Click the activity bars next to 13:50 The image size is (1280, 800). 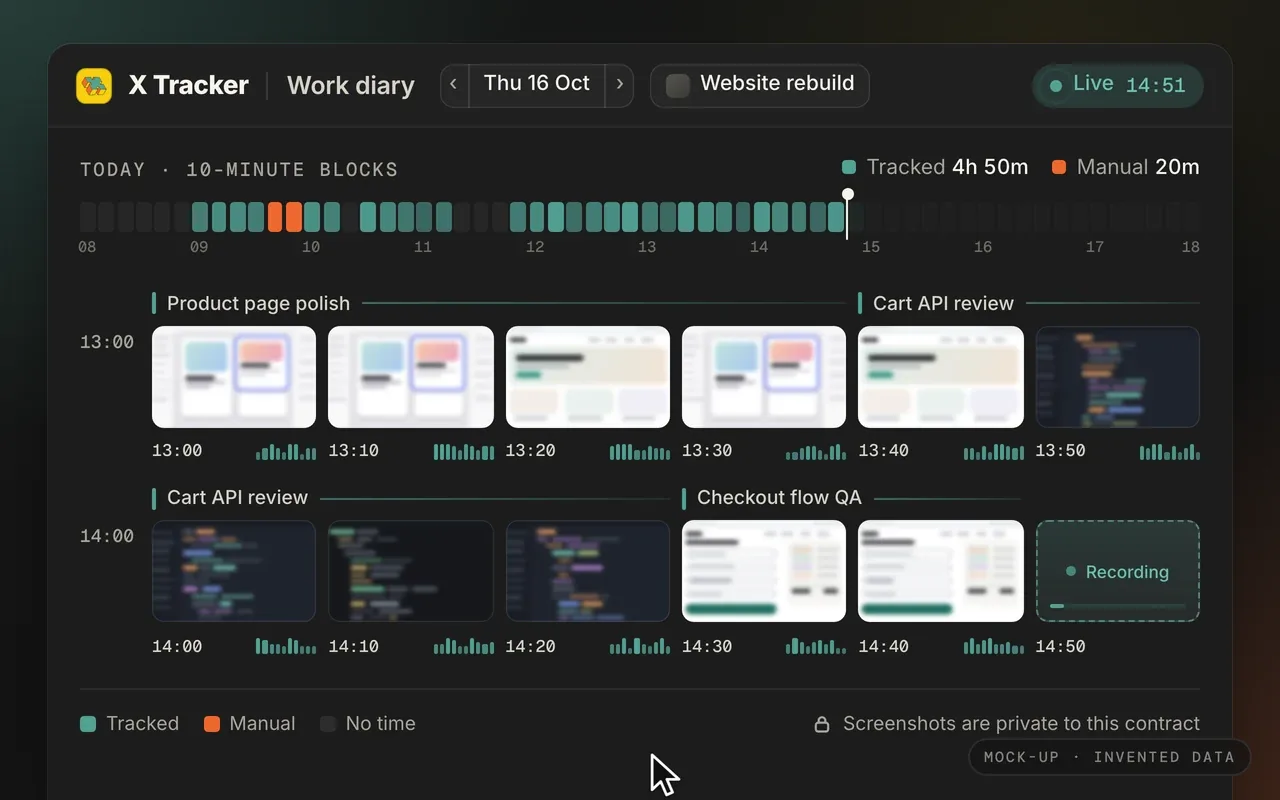click(x=1170, y=451)
